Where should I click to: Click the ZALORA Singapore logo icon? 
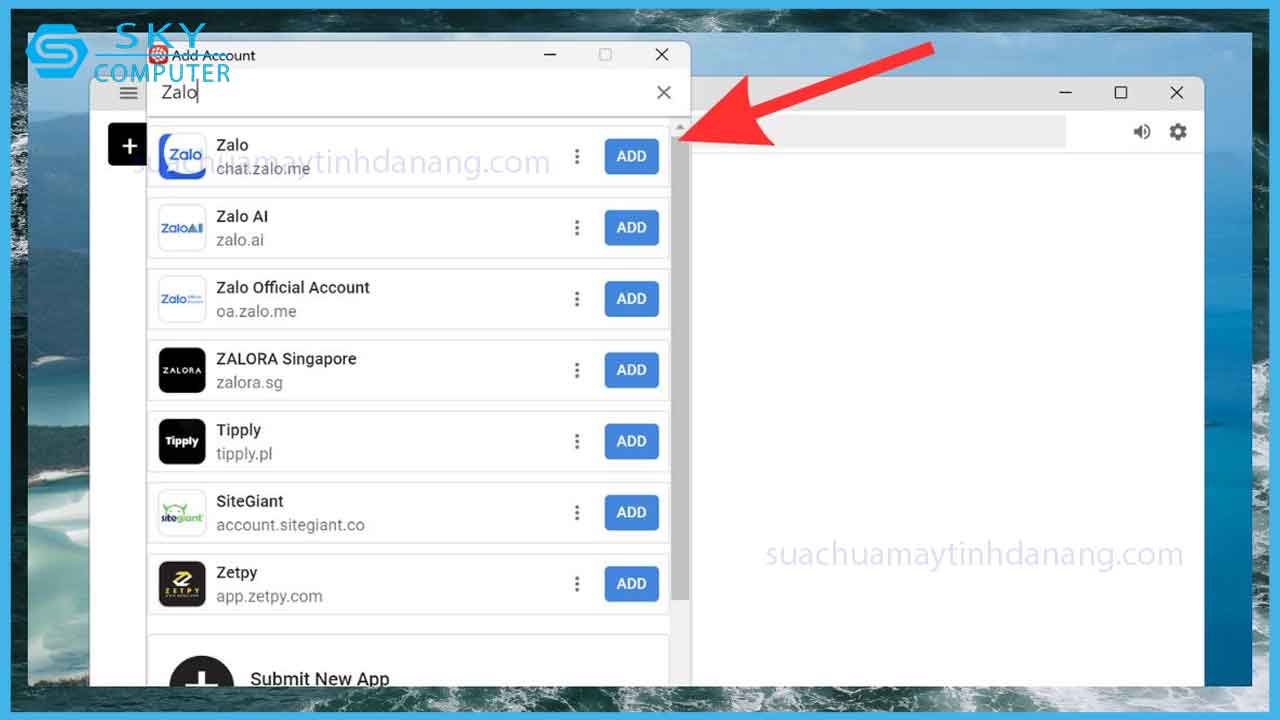[x=182, y=370]
